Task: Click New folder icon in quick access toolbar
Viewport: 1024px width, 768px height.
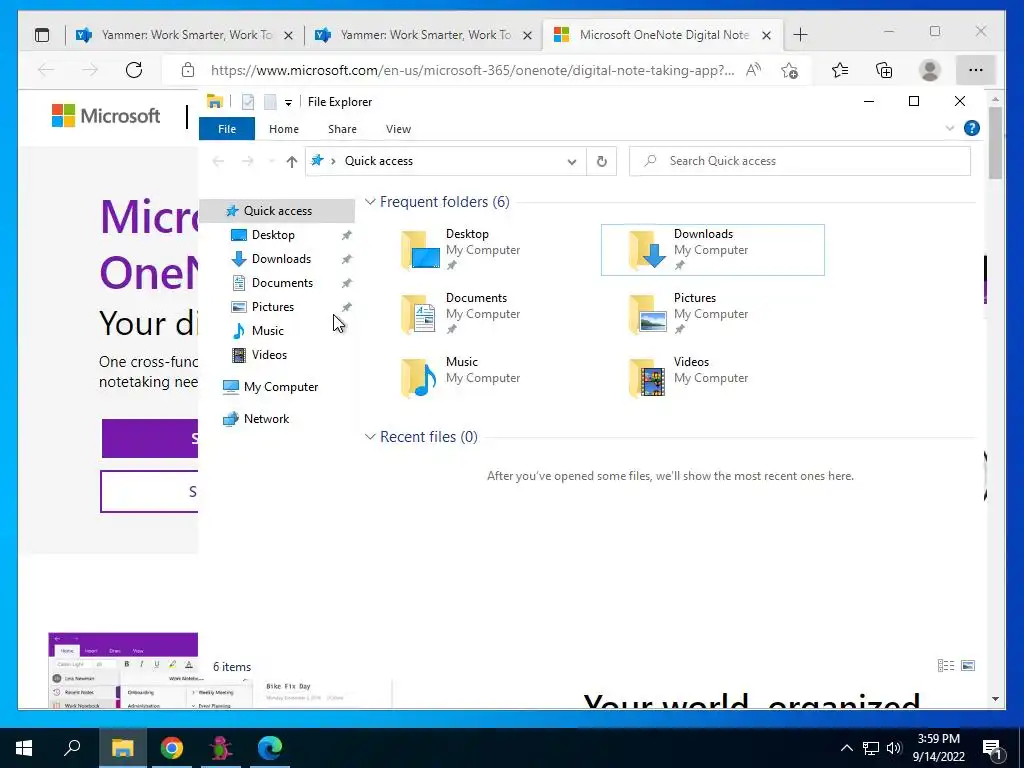Action: [x=270, y=102]
